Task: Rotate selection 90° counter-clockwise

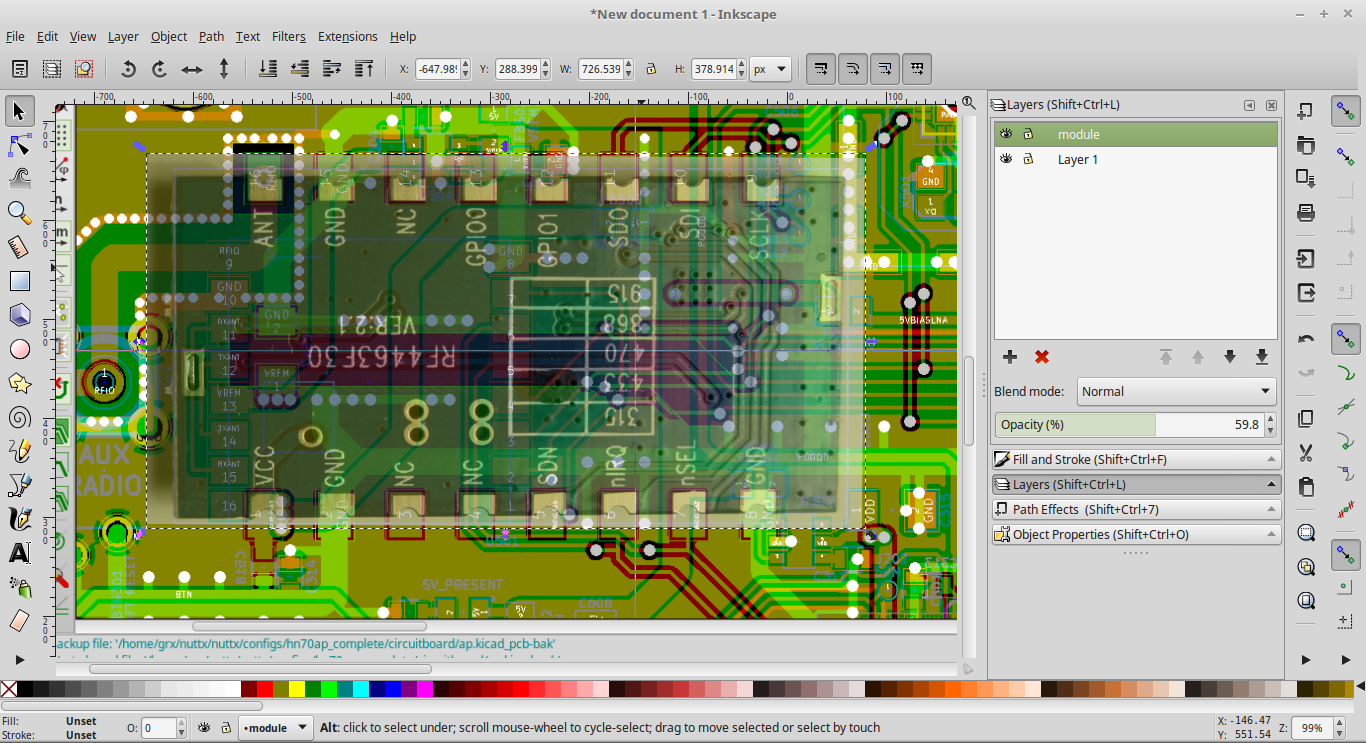Action: (x=128, y=69)
